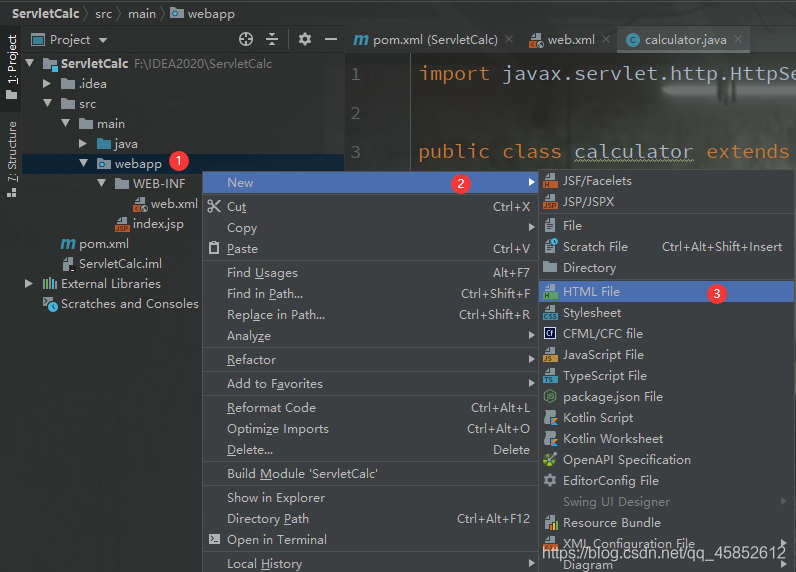This screenshot has width=796, height=572.
Task: Expand External Libraries node
Action: coord(29,283)
